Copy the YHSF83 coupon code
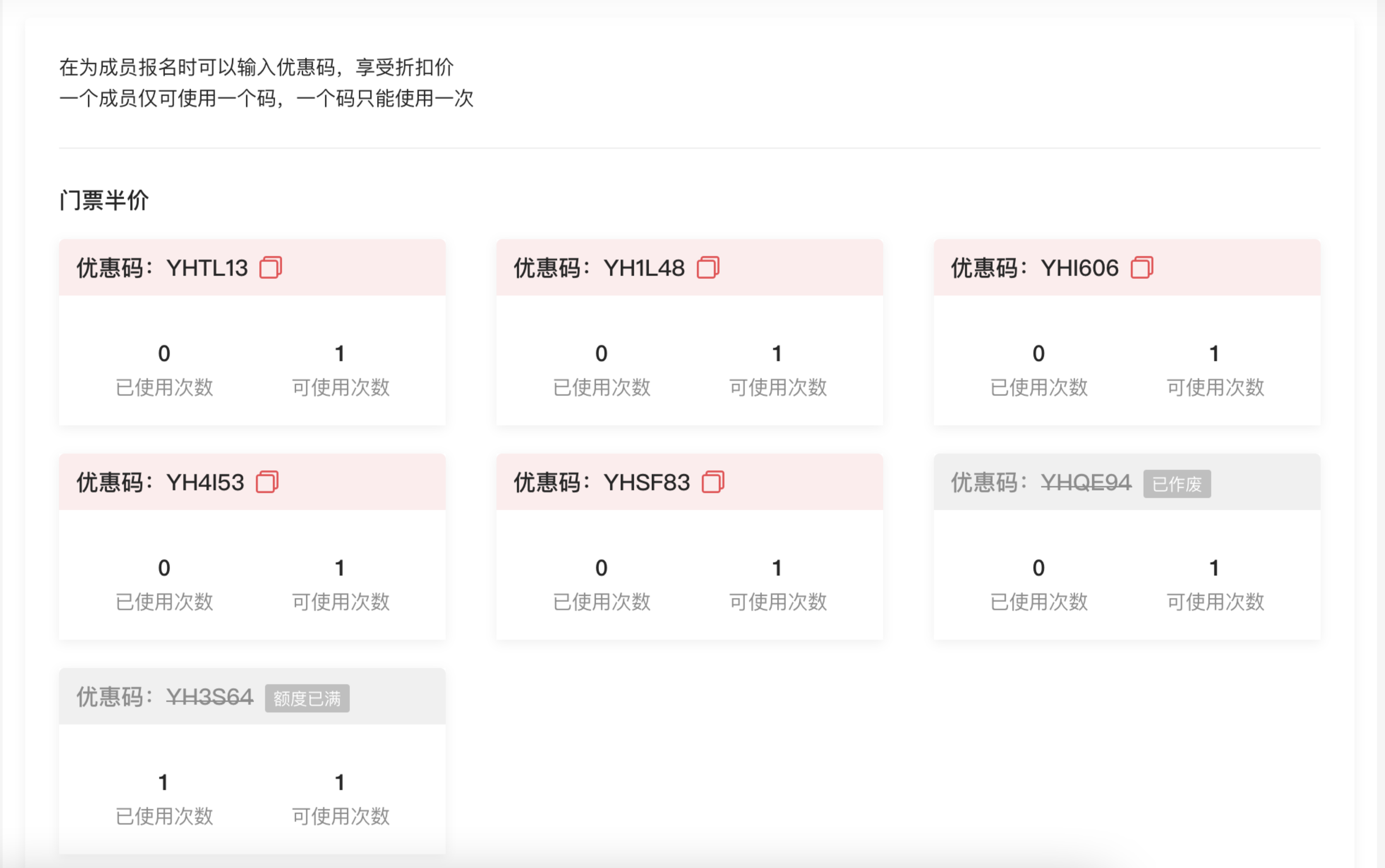 pyautogui.click(x=713, y=482)
